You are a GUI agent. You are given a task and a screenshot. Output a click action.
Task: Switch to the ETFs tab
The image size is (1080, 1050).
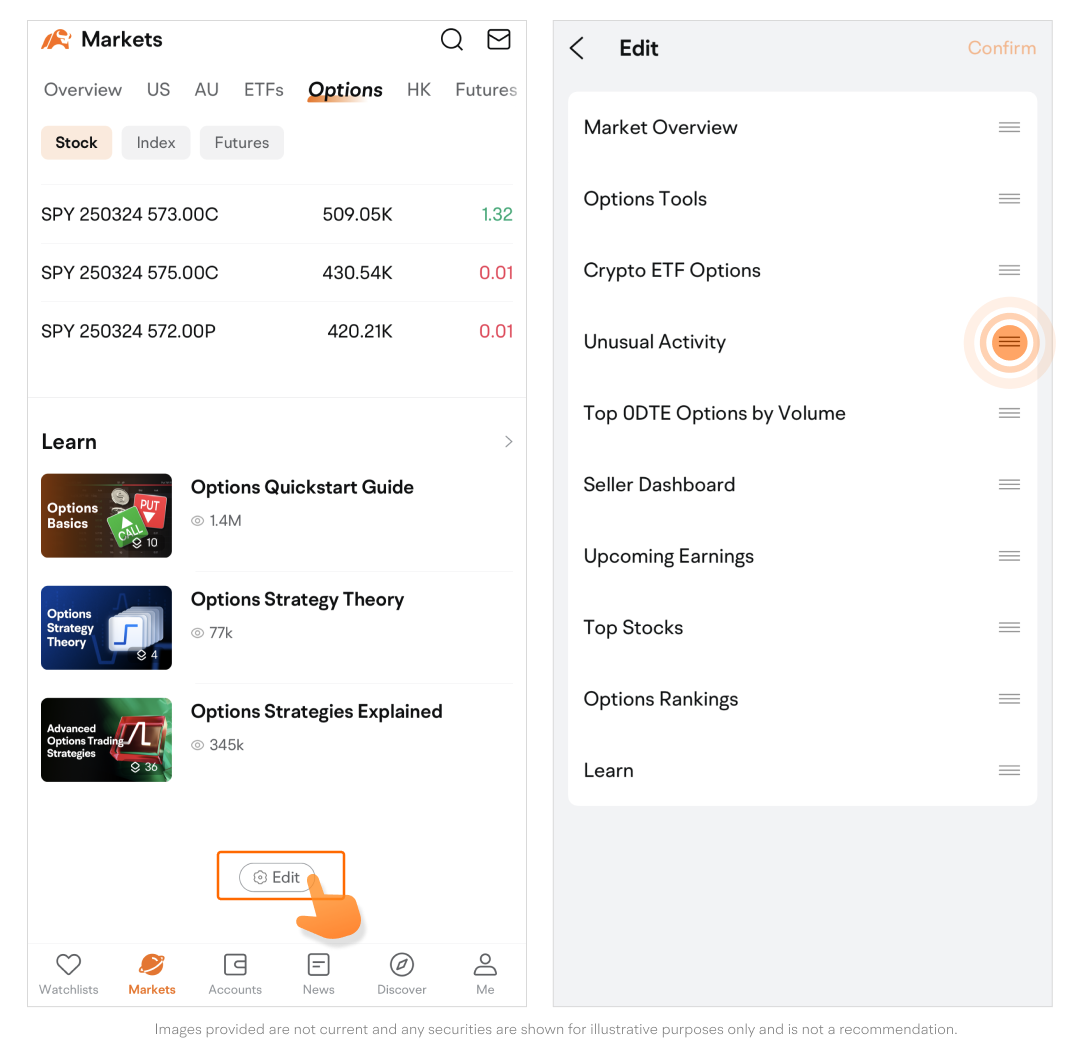[x=264, y=90]
